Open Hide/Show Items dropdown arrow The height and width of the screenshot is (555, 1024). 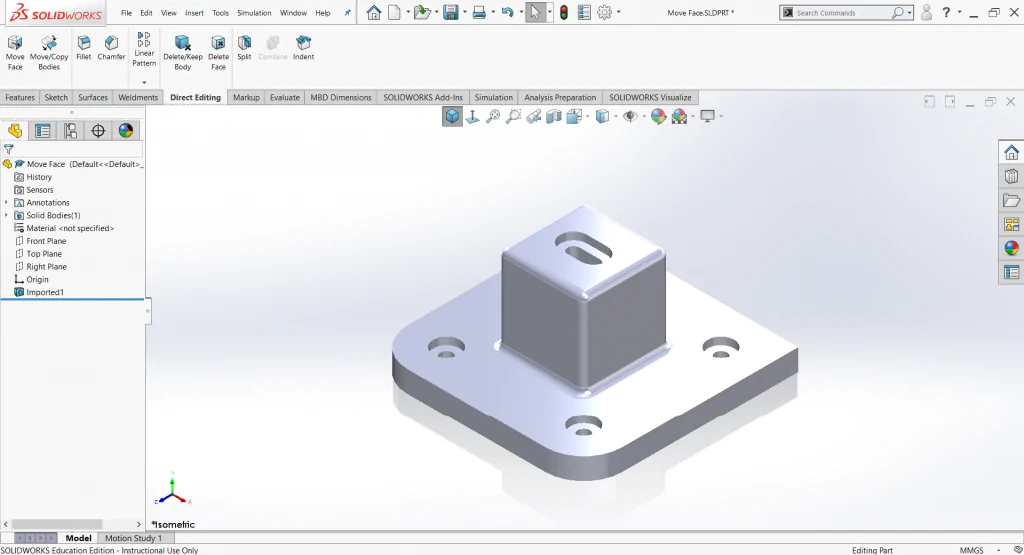[643, 117]
